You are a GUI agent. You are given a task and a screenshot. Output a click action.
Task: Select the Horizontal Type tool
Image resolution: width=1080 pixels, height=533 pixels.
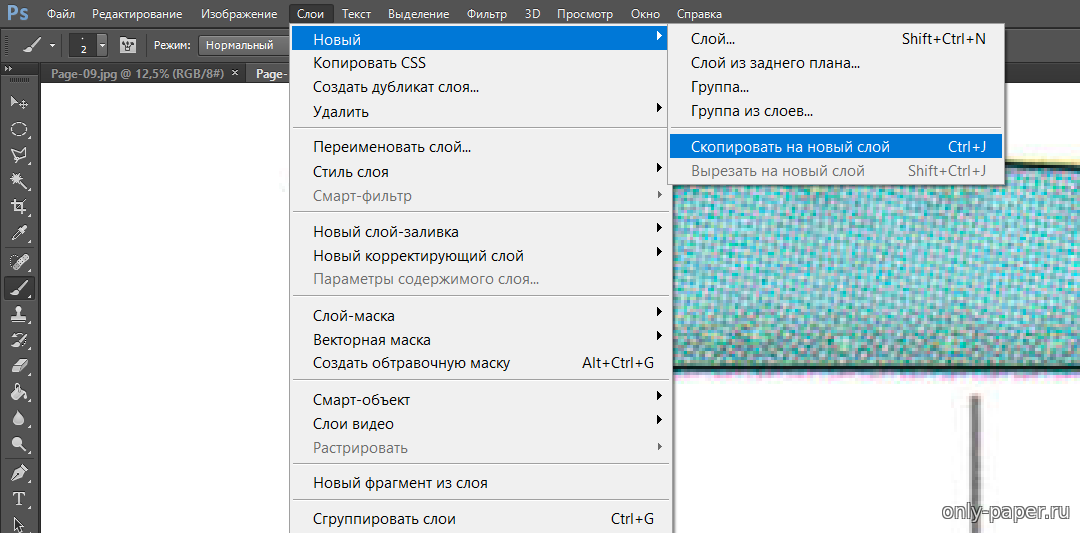[18, 498]
